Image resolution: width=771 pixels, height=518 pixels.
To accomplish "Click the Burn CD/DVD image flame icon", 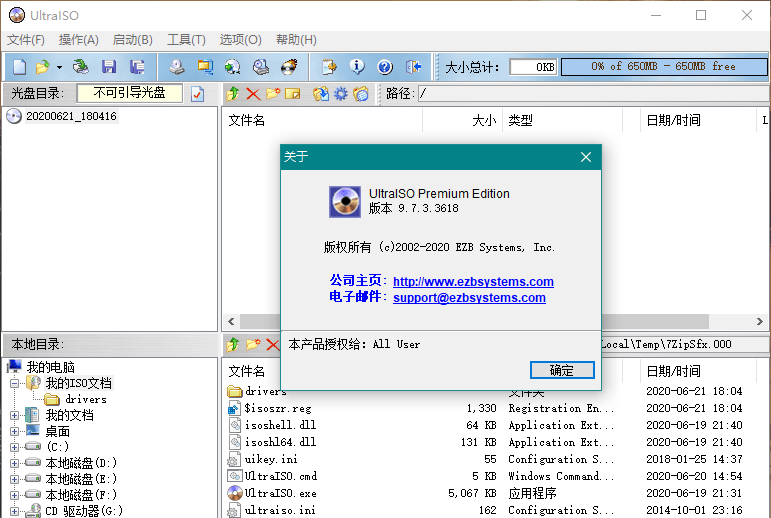I will (x=289, y=66).
